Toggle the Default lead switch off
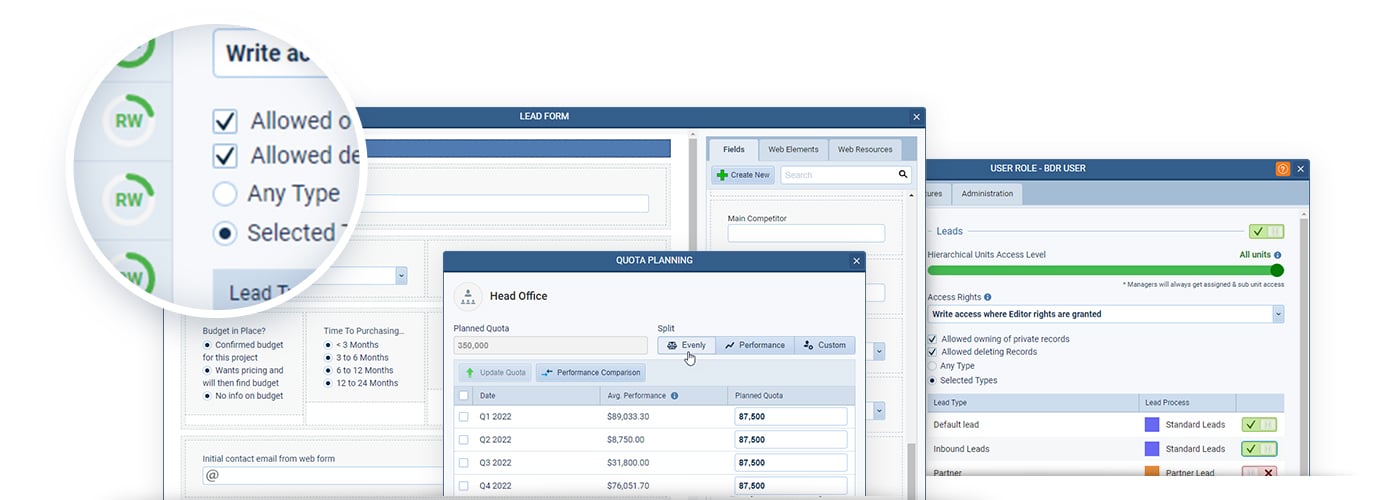The width and height of the screenshot is (1400, 500). pyautogui.click(x=1259, y=425)
